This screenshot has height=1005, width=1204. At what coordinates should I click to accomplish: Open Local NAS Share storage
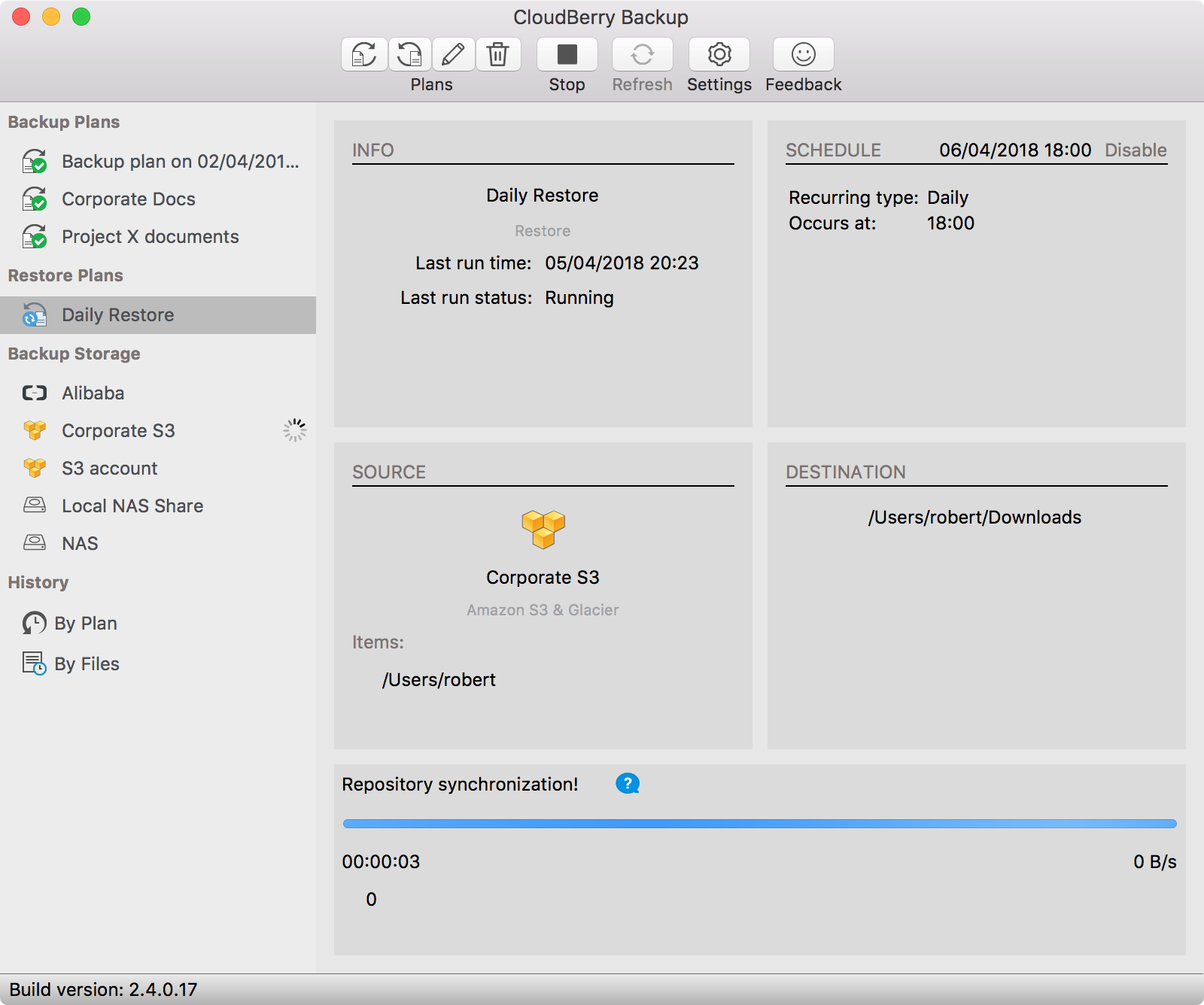tap(158, 506)
